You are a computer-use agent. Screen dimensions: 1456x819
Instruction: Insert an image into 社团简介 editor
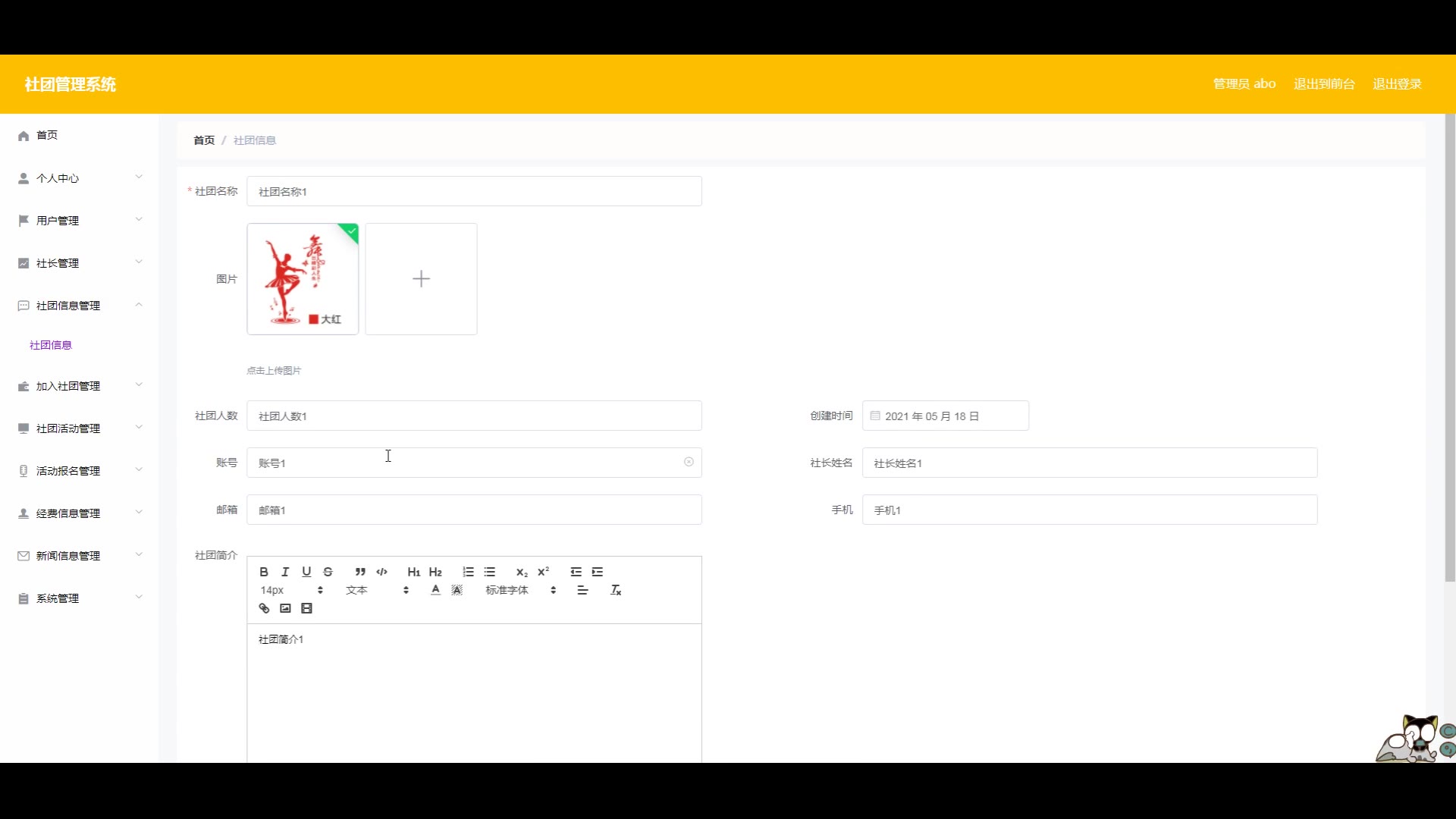(285, 608)
